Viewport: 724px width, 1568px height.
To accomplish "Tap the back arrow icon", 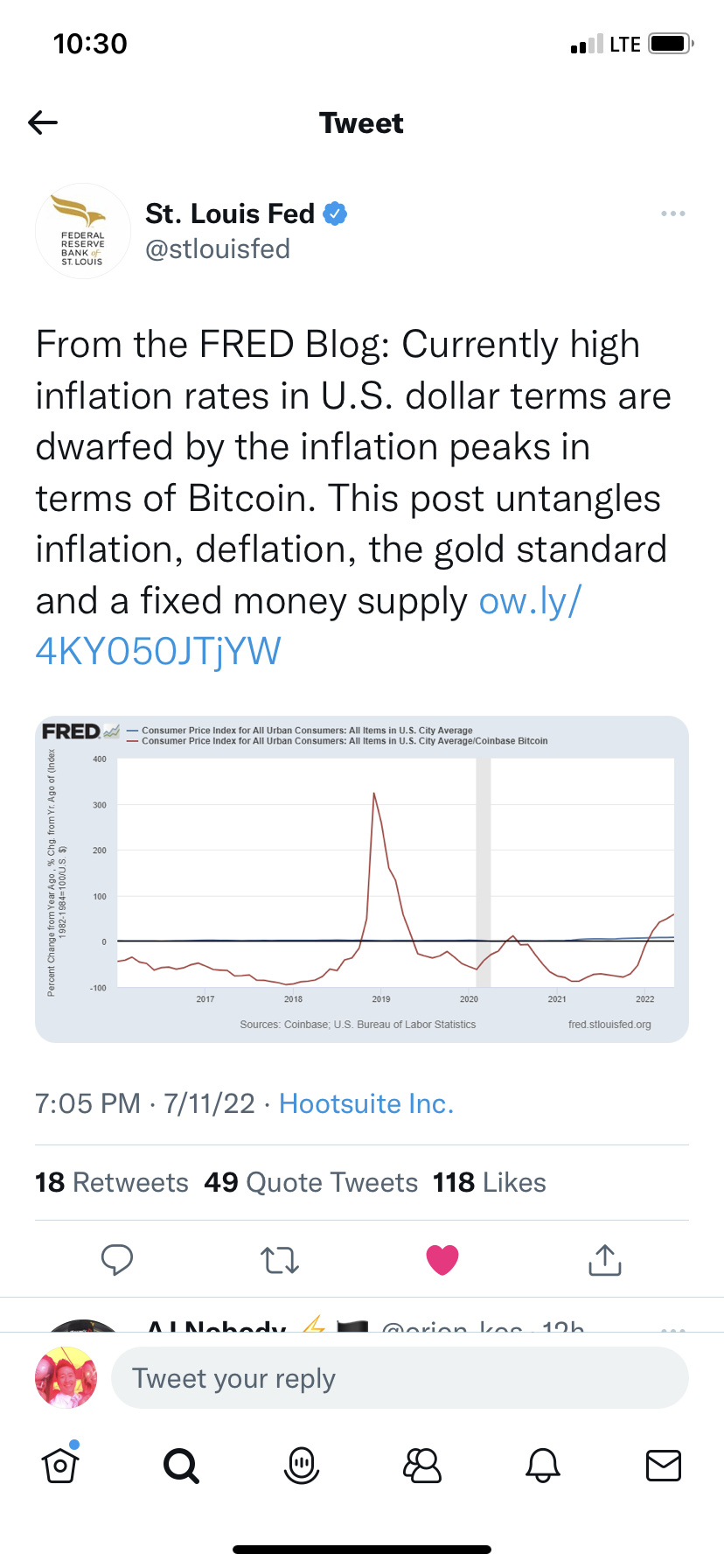I will (x=43, y=122).
